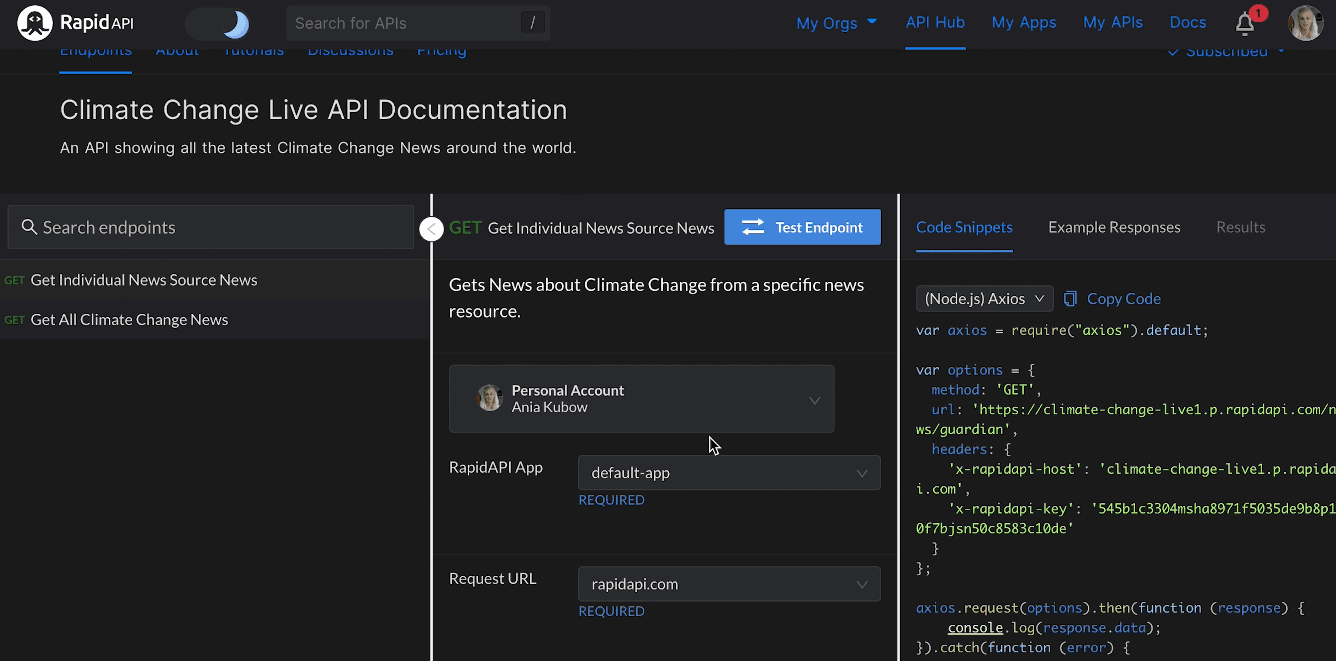This screenshot has height=661, width=1336.
Task: Select Get All Climate Change News endpoint
Action: [215, 320]
